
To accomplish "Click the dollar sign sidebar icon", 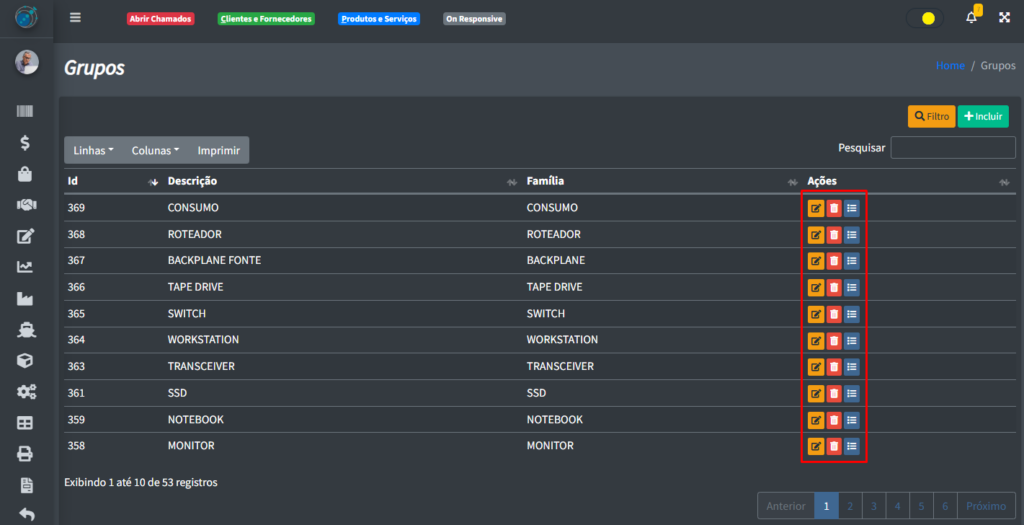I will tap(26, 143).
